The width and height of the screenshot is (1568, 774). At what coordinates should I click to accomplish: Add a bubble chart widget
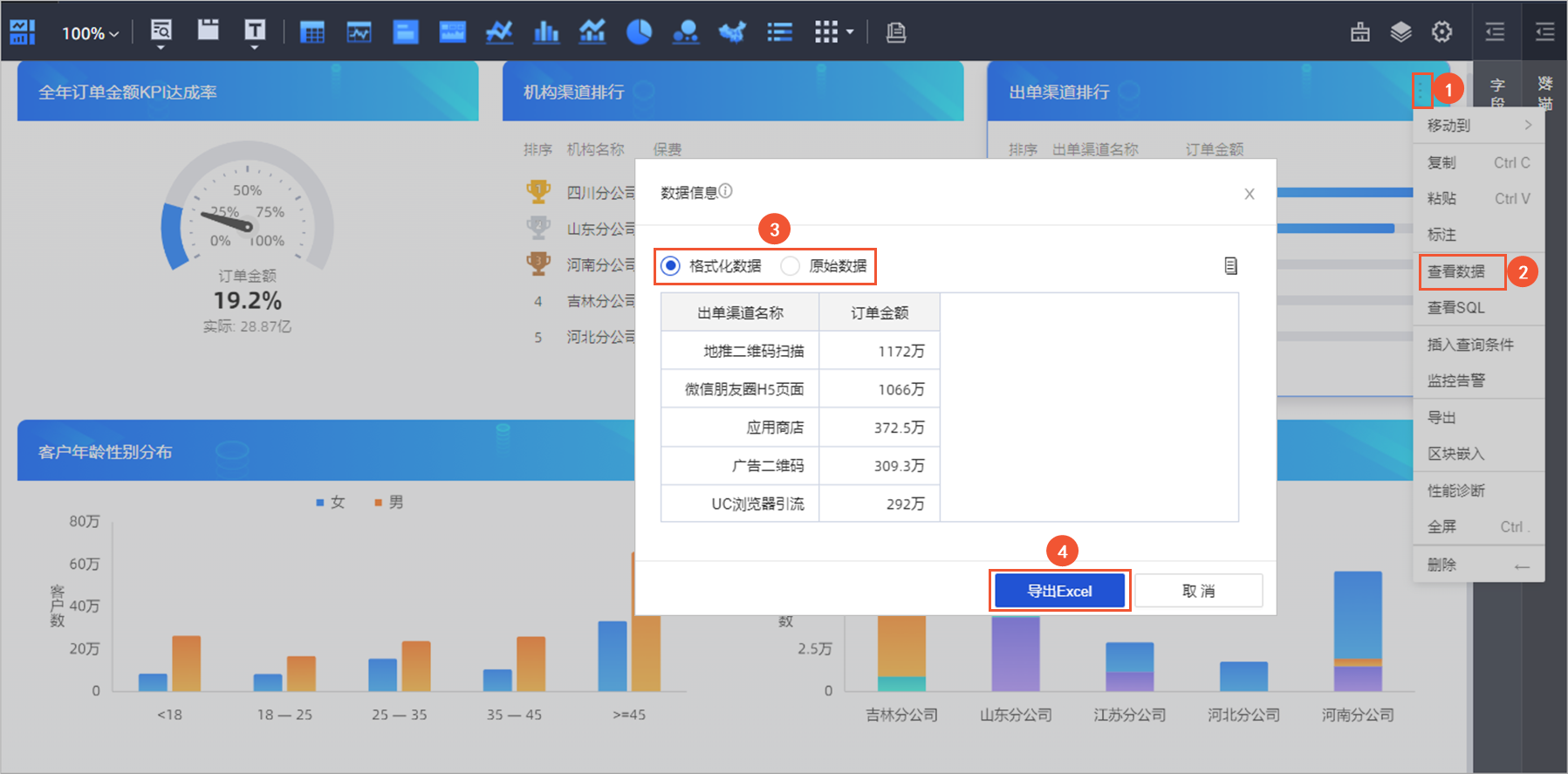pos(686,32)
